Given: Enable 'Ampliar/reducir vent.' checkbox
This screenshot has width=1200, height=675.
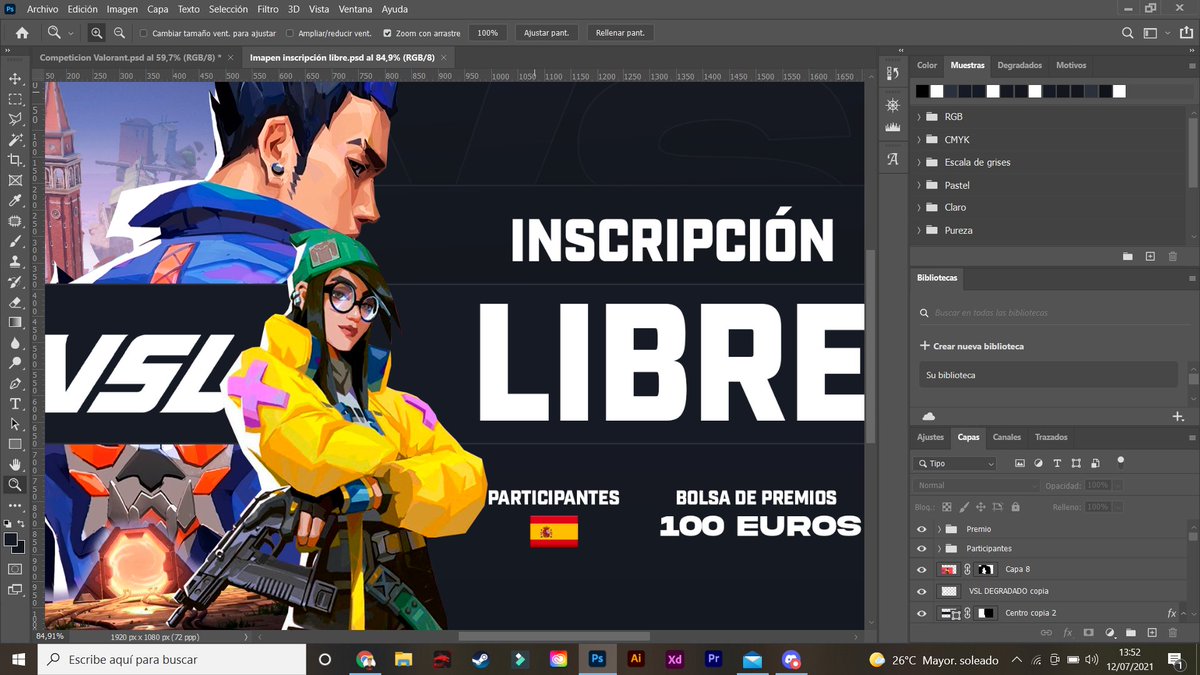Looking at the screenshot, I should click(x=290, y=33).
